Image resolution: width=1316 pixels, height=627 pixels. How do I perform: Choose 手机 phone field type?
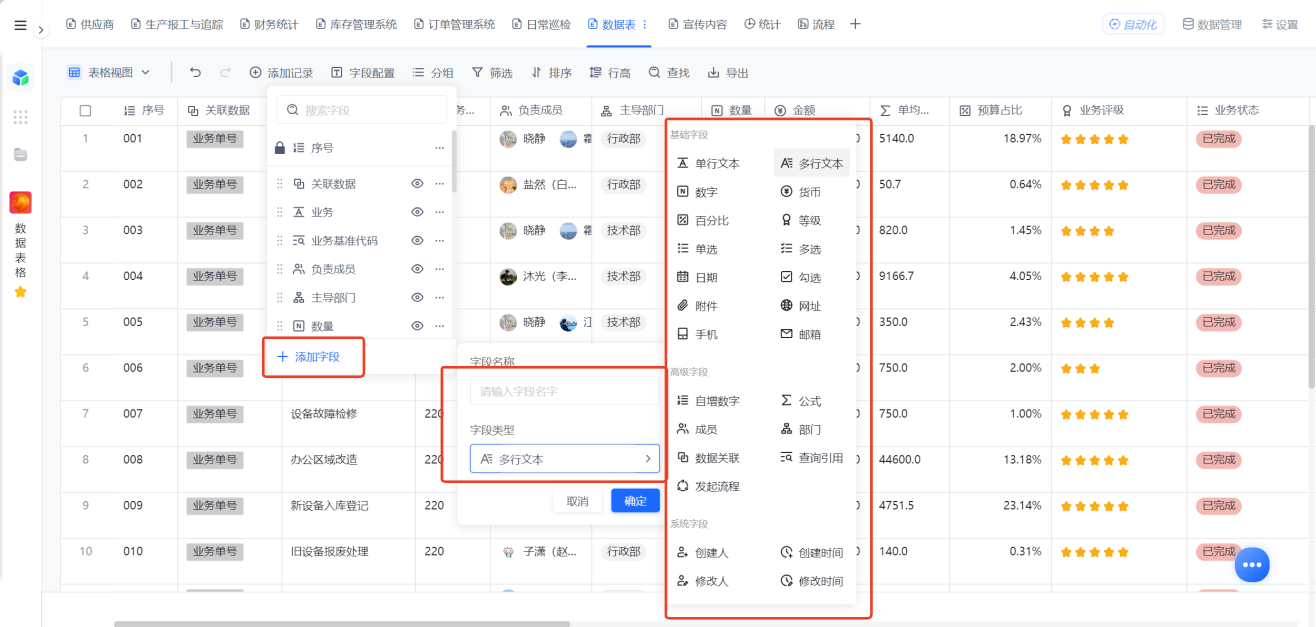pyautogui.click(x=698, y=334)
